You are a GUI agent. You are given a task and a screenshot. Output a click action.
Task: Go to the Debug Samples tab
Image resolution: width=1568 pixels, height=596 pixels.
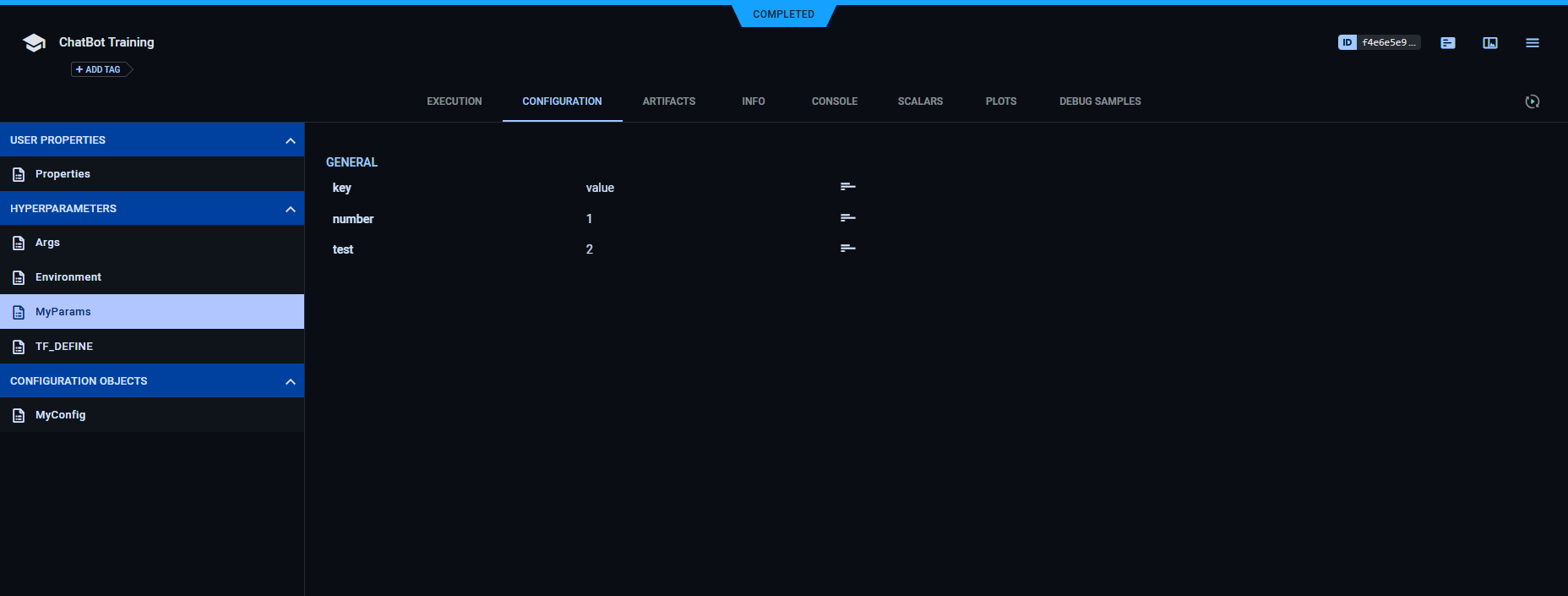(1099, 101)
